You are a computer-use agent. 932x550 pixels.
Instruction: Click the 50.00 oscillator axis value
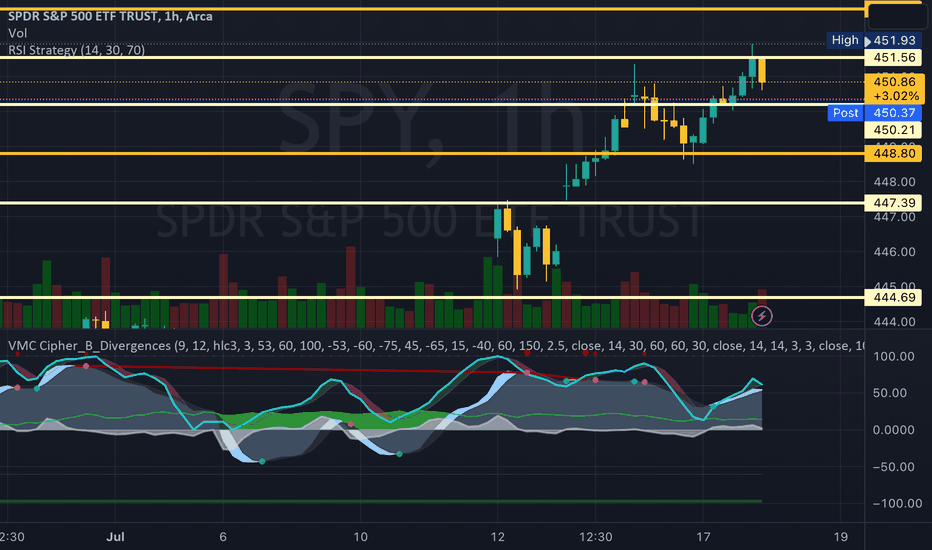point(890,393)
